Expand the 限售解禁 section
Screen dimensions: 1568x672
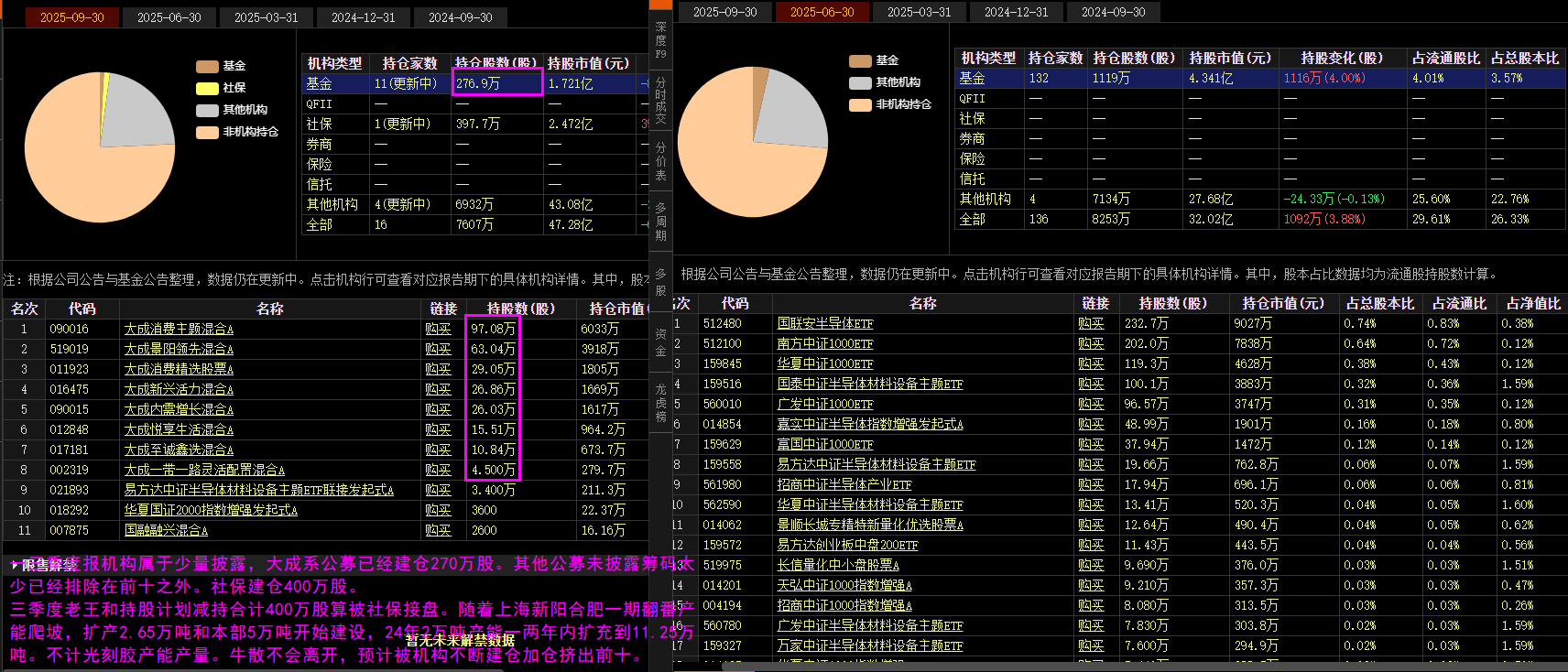pos(44,565)
